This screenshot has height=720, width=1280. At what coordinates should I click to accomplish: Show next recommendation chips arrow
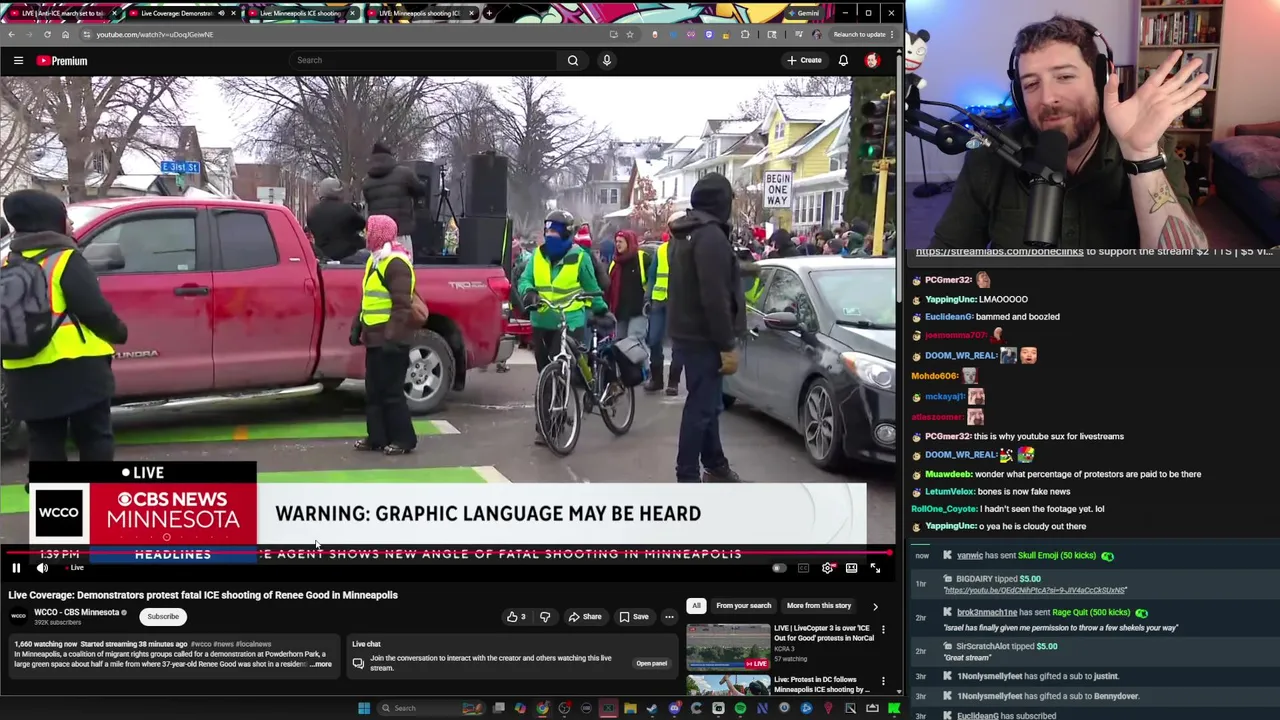pos(875,606)
